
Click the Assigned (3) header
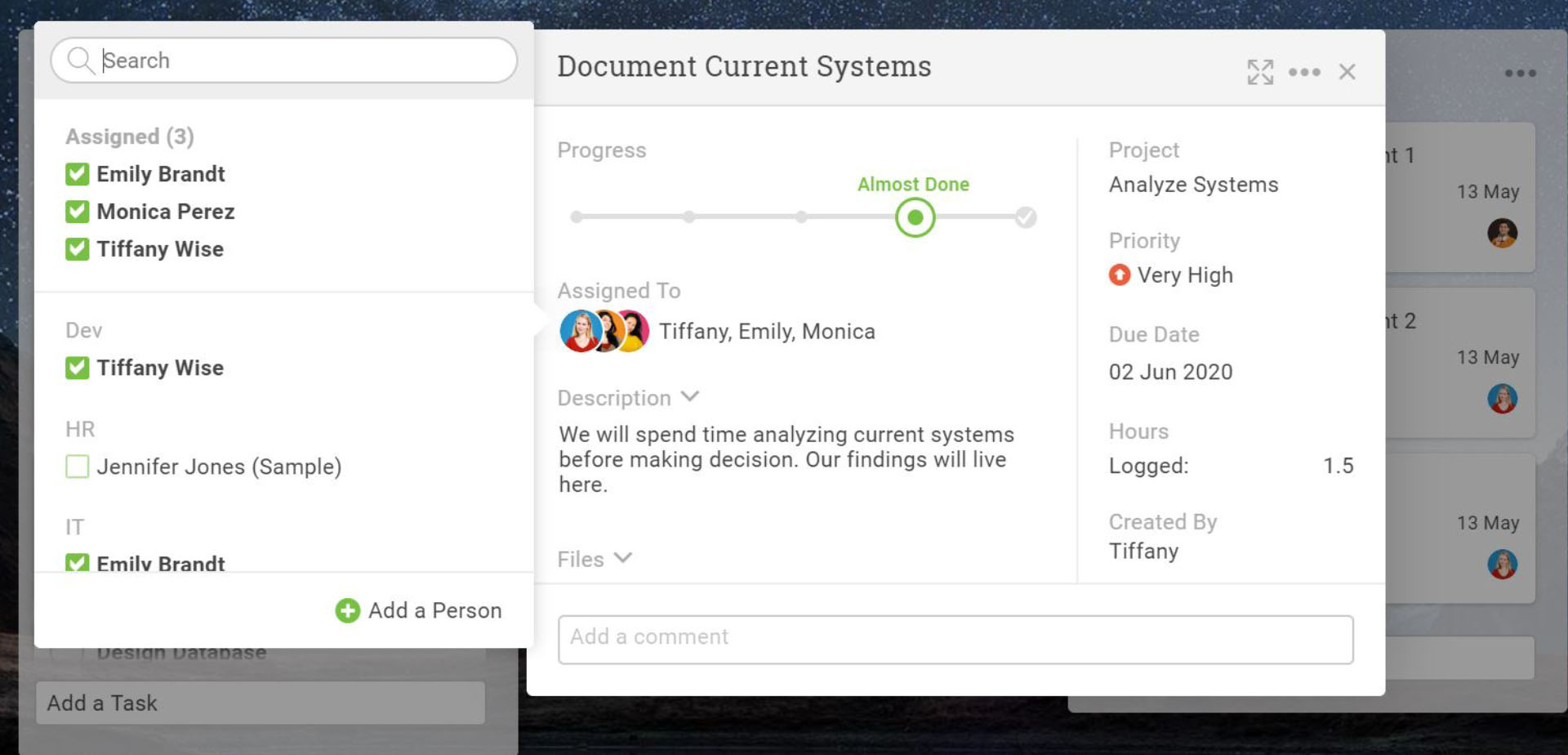[130, 136]
